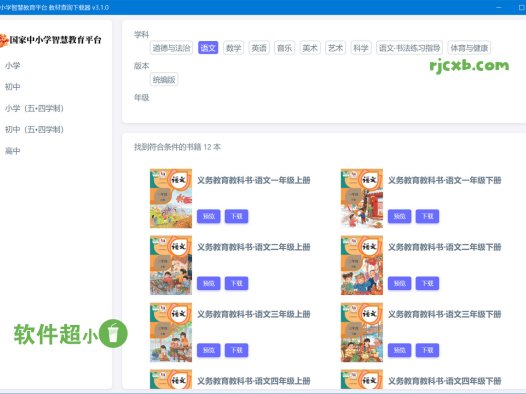Choose the 音乐 subject tag
Viewport: 526px width, 394px height.
click(x=284, y=48)
